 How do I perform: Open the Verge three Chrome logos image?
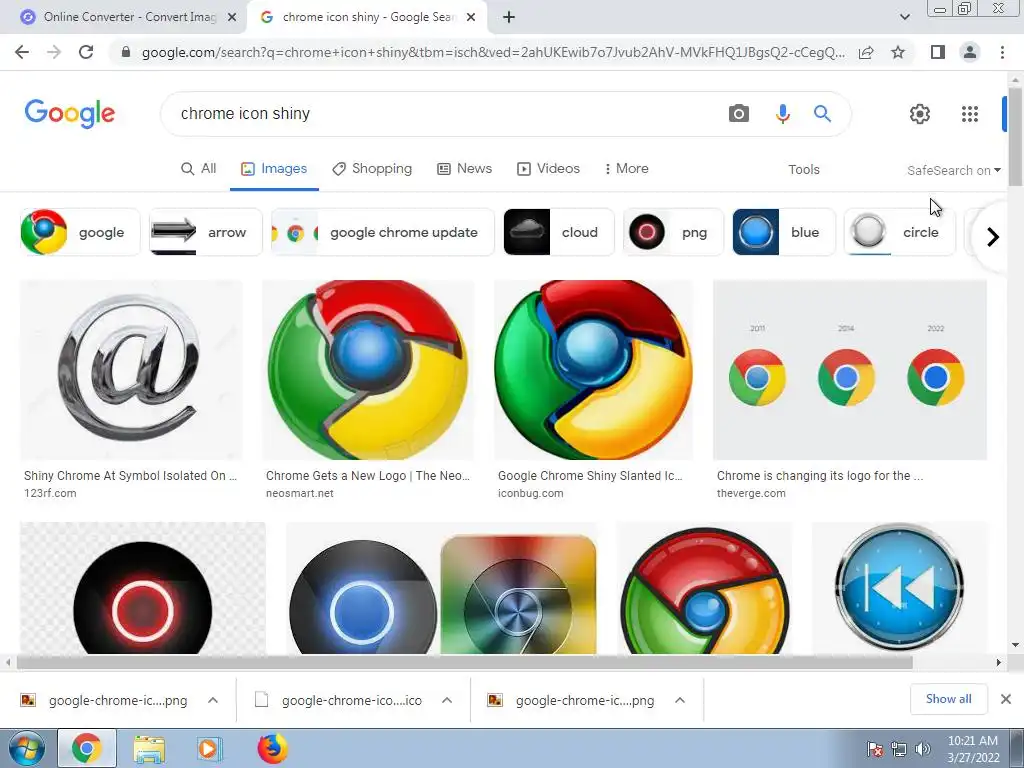tap(850, 370)
